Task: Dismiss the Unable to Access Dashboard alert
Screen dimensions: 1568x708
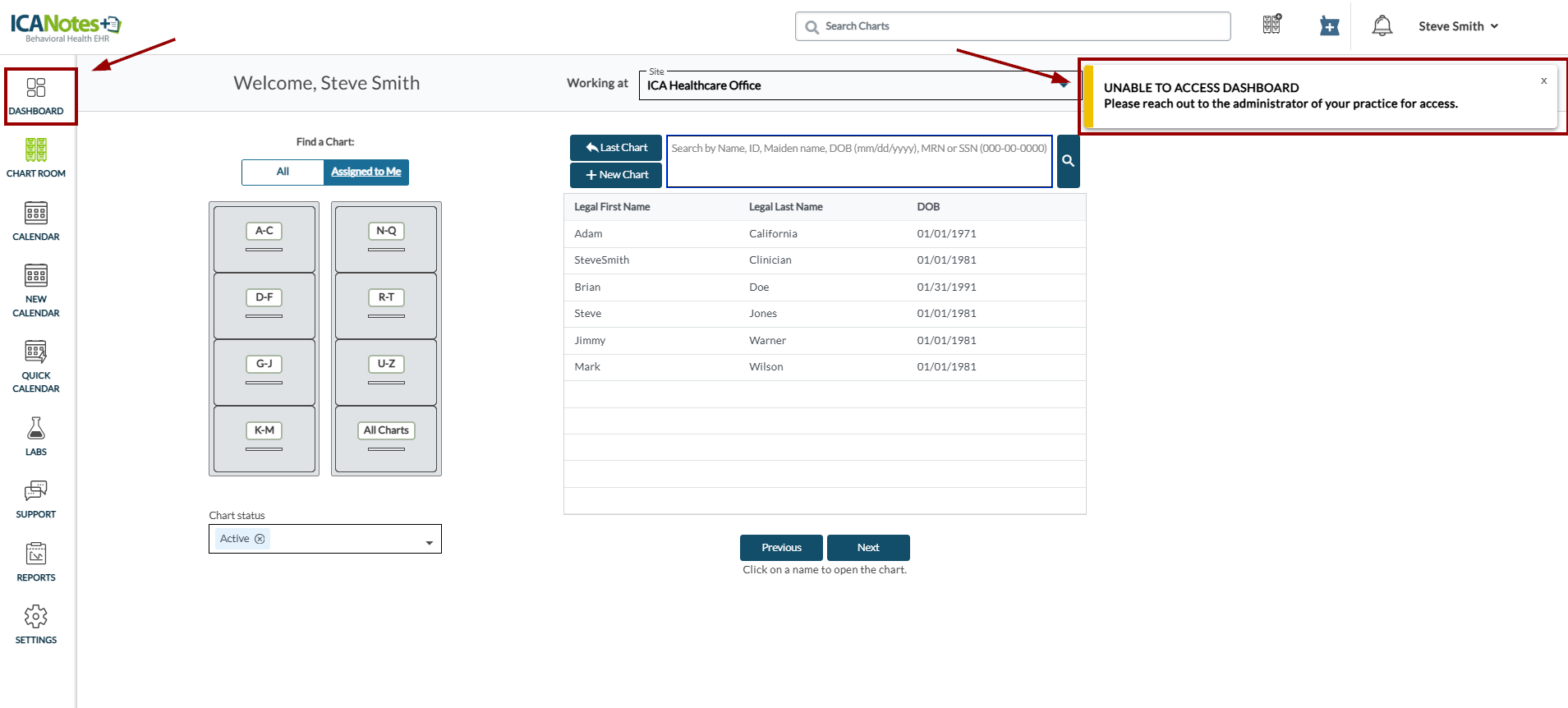Action: point(1543,80)
